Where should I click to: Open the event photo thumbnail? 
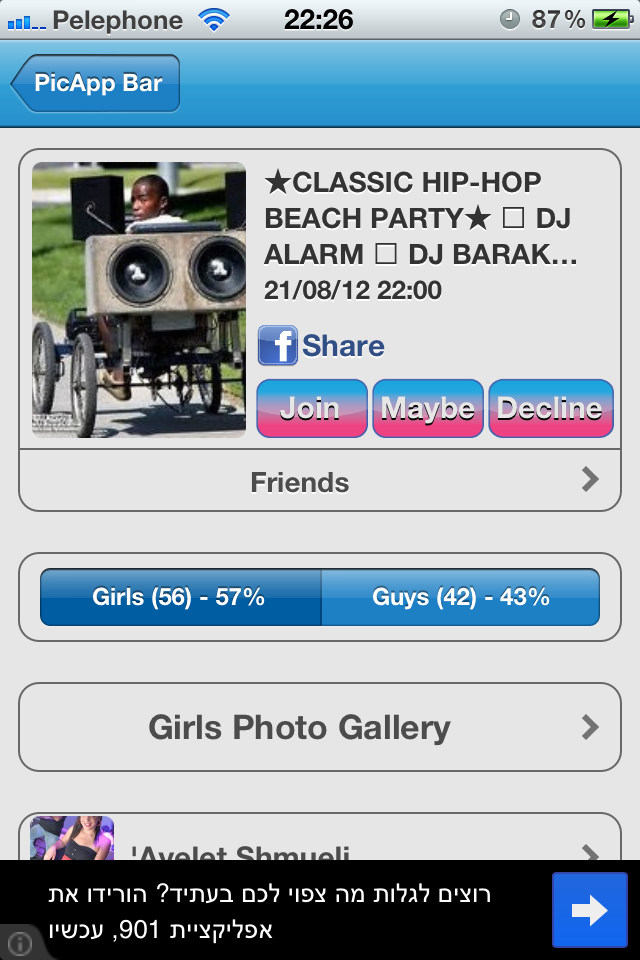coord(139,300)
